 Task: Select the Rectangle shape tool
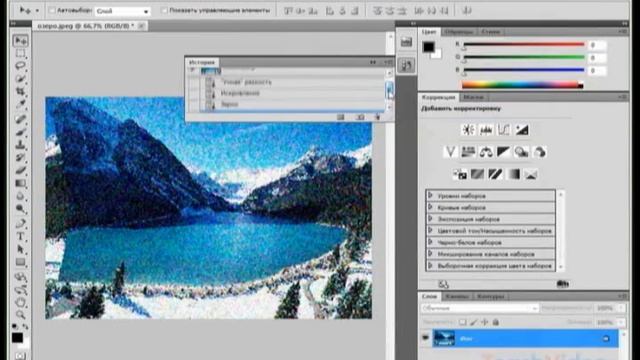20,262
